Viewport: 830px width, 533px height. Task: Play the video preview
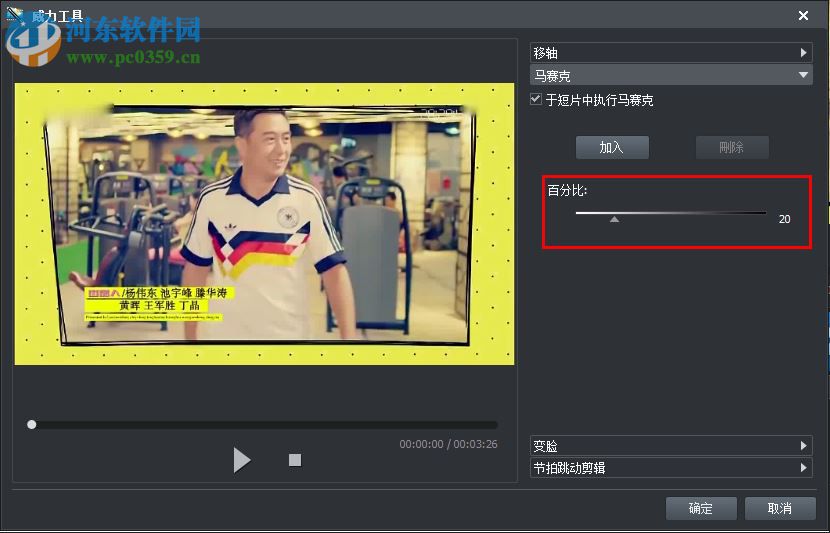point(242,459)
